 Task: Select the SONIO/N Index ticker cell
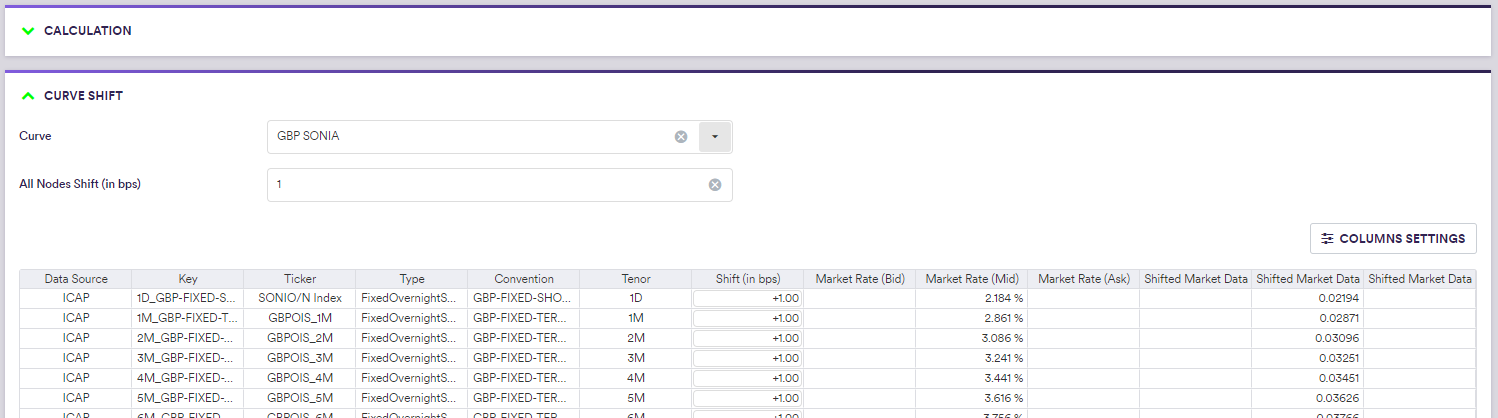[x=299, y=298]
